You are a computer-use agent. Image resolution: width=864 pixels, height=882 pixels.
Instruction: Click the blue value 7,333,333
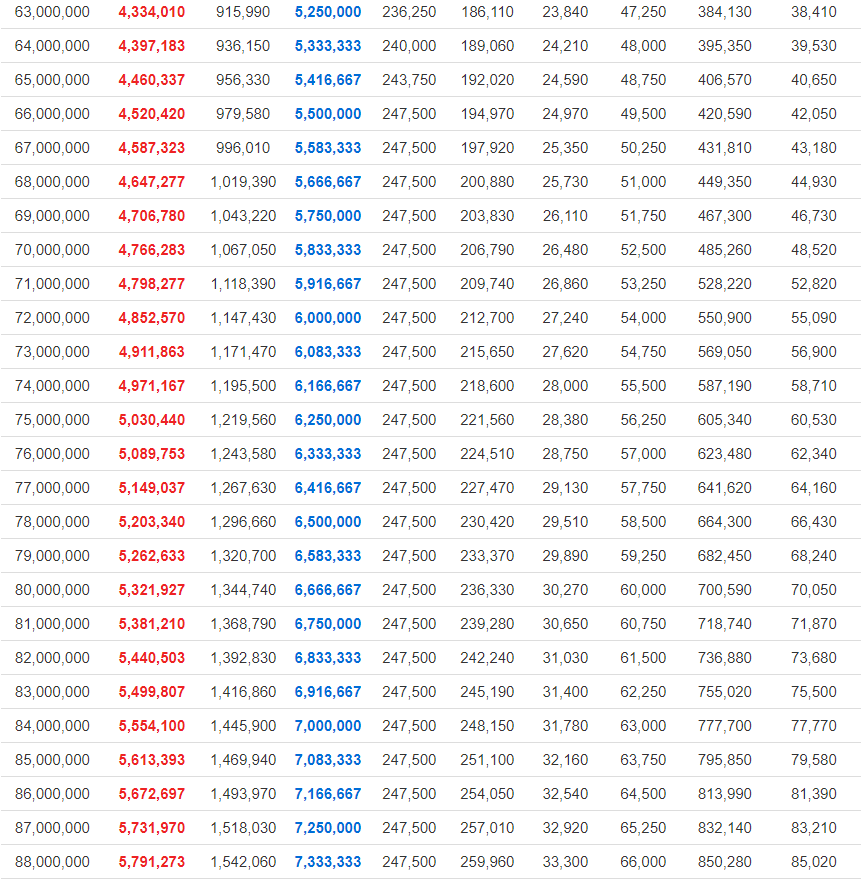coord(328,862)
